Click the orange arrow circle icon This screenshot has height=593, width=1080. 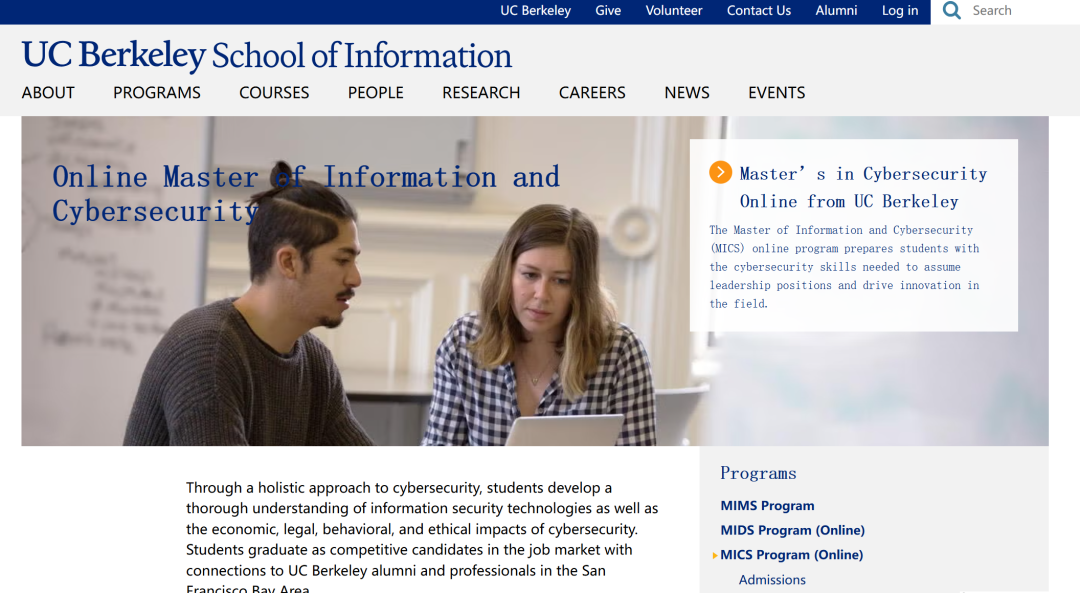pyautogui.click(x=720, y=172)
